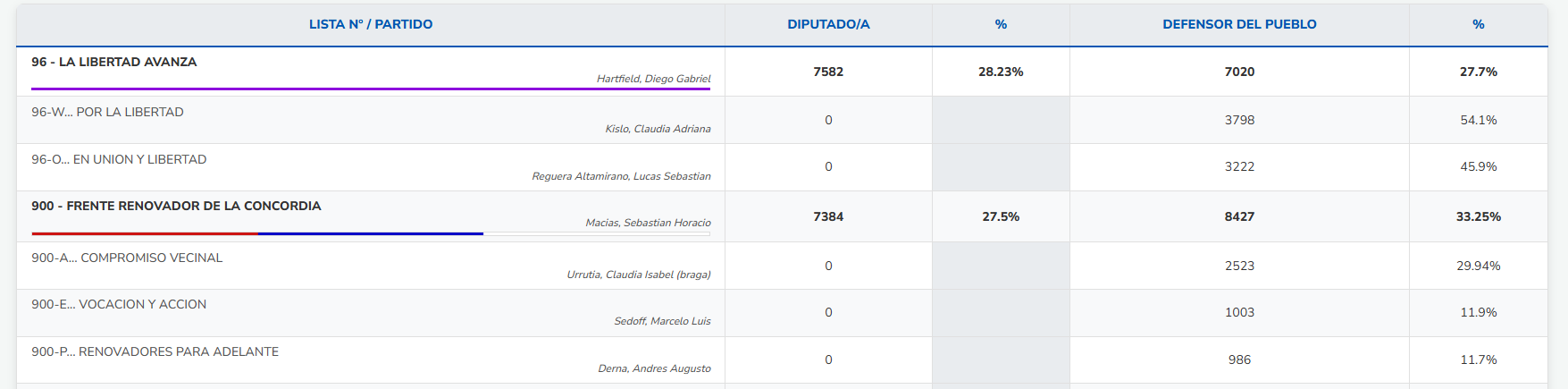Click the 54.1% percentage cell
This screenshot has height=389, width=1568.
pos(1478,120)
